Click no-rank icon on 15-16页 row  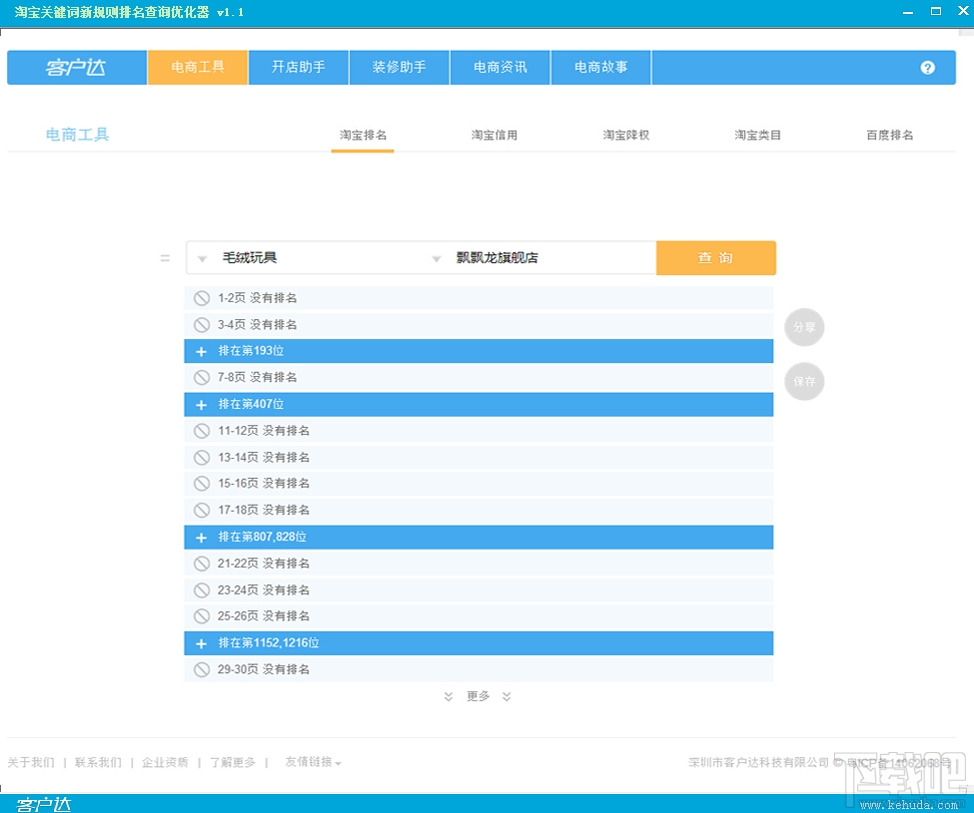click(x=201, y=483)
